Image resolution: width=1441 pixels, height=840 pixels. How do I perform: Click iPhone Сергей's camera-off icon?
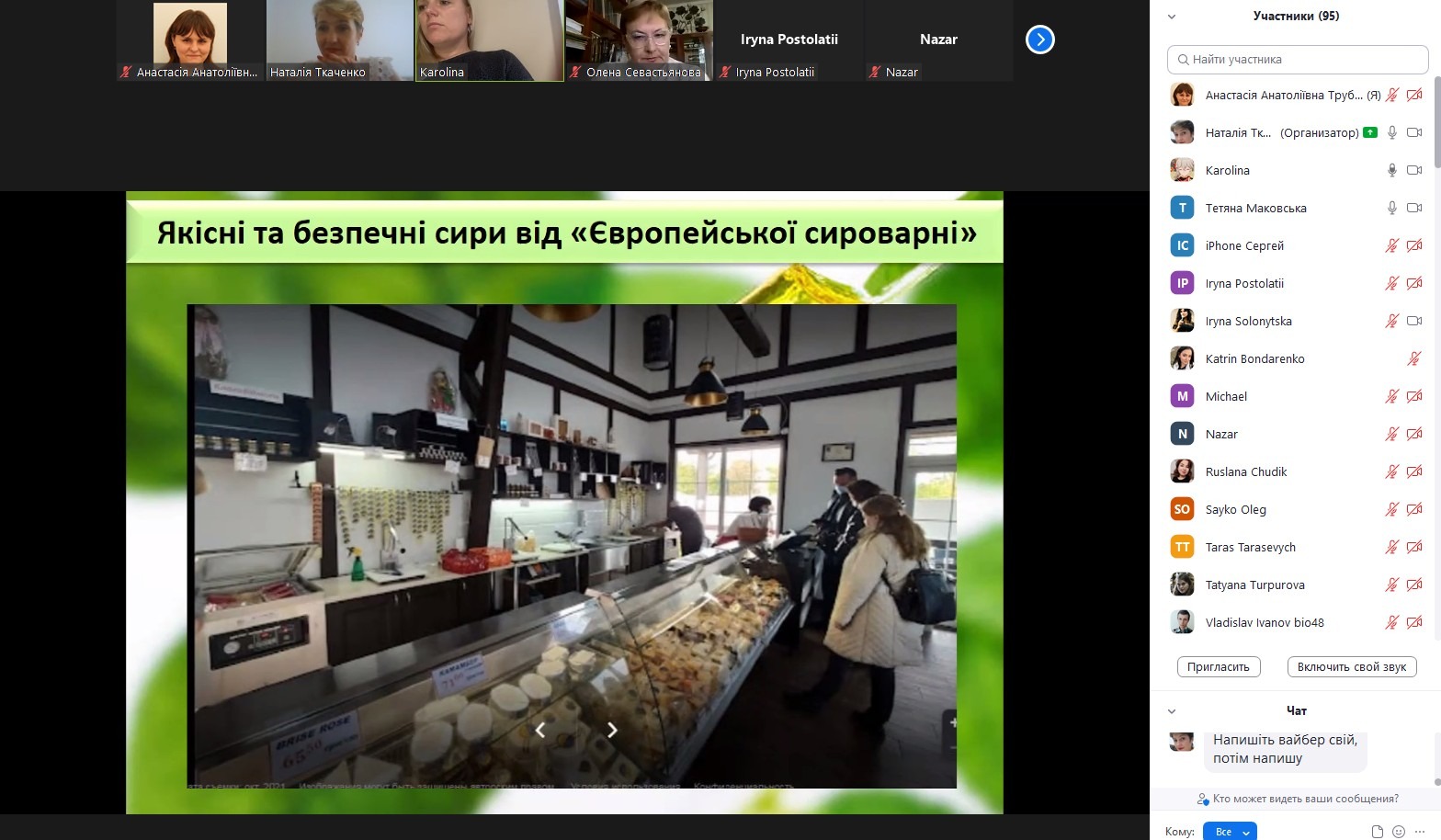1414,245
